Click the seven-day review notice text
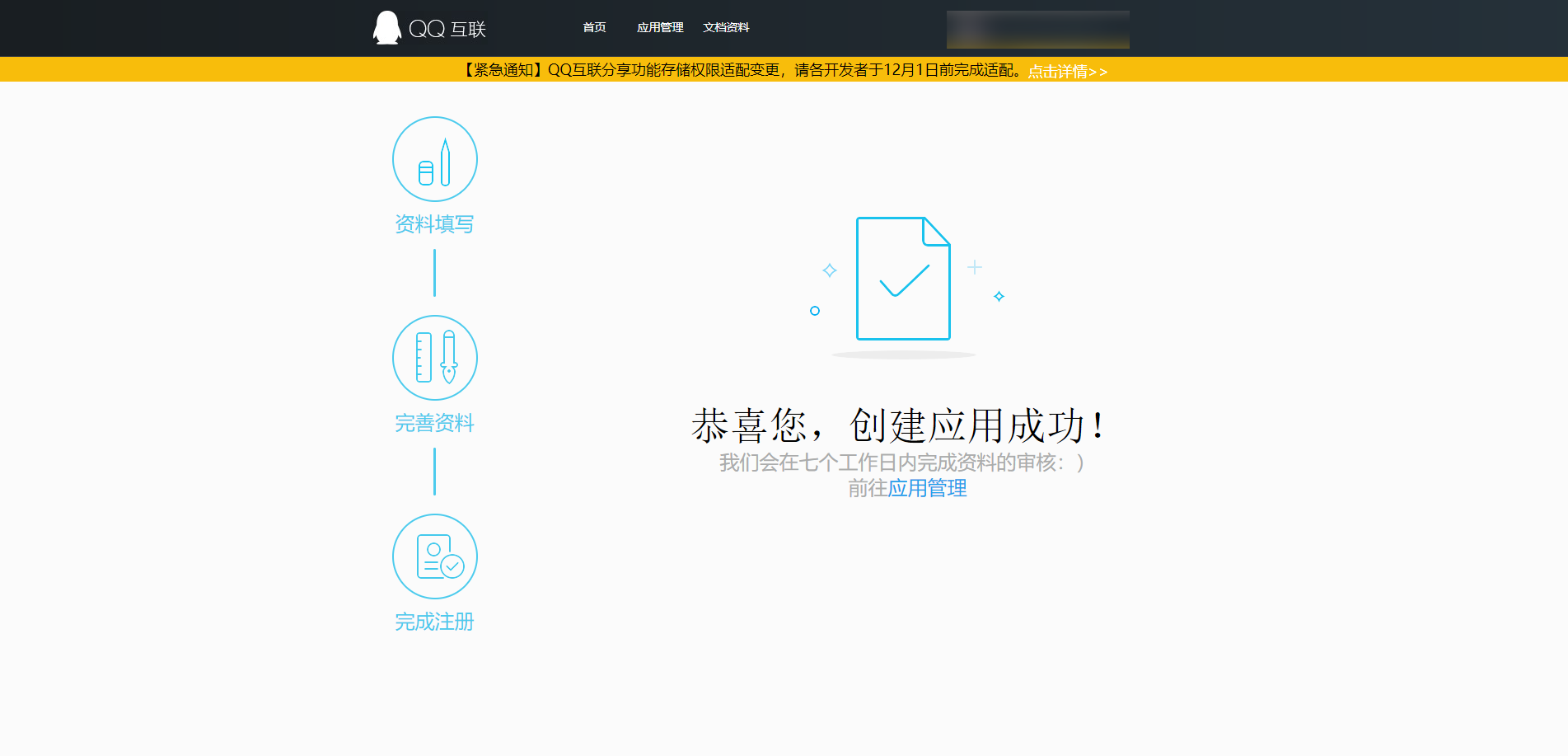1568x756 pixels. (x=902, y=463)
